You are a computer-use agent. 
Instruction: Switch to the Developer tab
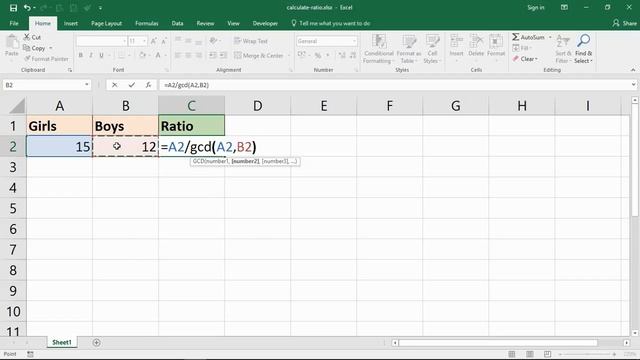click(265, 23)
